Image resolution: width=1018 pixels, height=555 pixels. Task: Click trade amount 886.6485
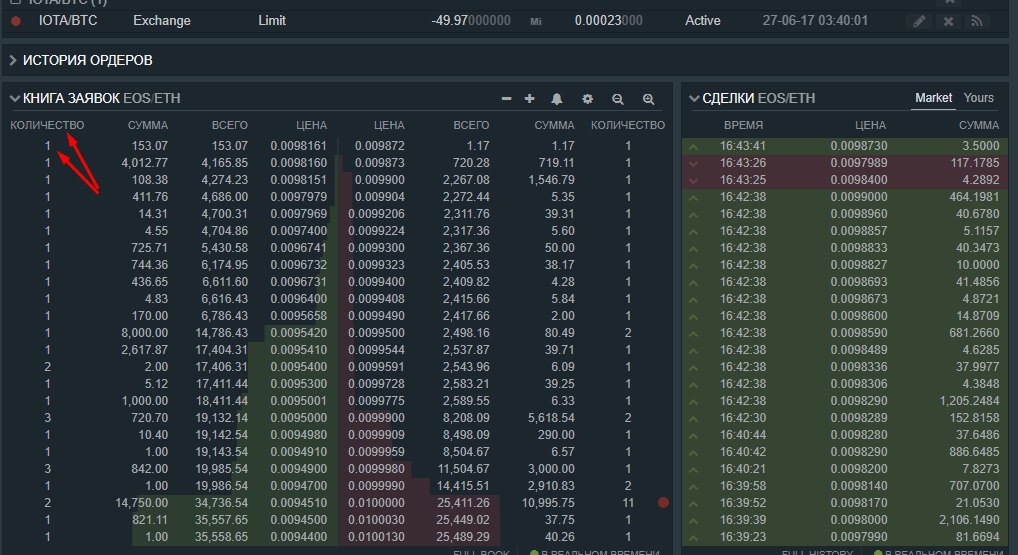coord(974,452)
